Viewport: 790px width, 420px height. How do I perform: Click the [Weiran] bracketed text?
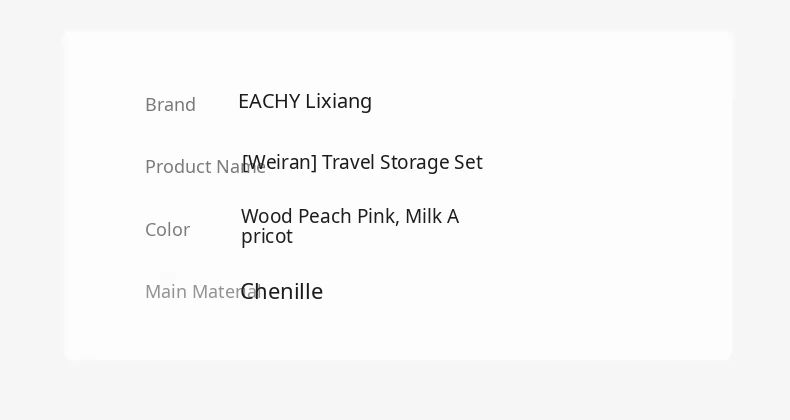click(280, 162)
